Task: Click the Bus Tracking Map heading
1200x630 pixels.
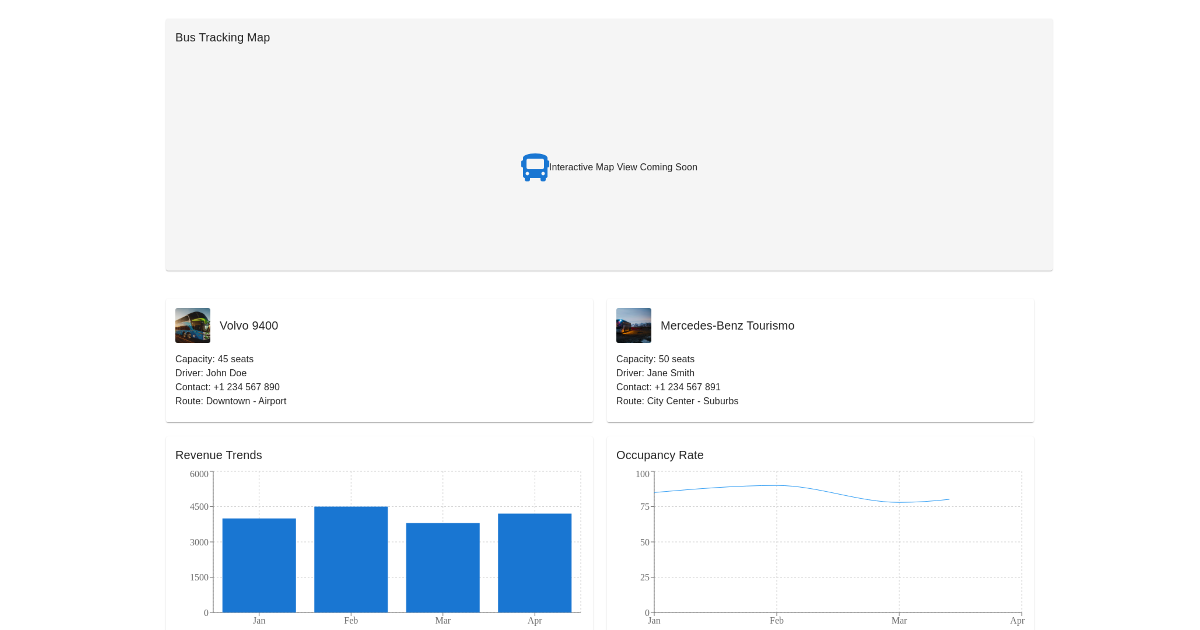Action: point(222,38)
